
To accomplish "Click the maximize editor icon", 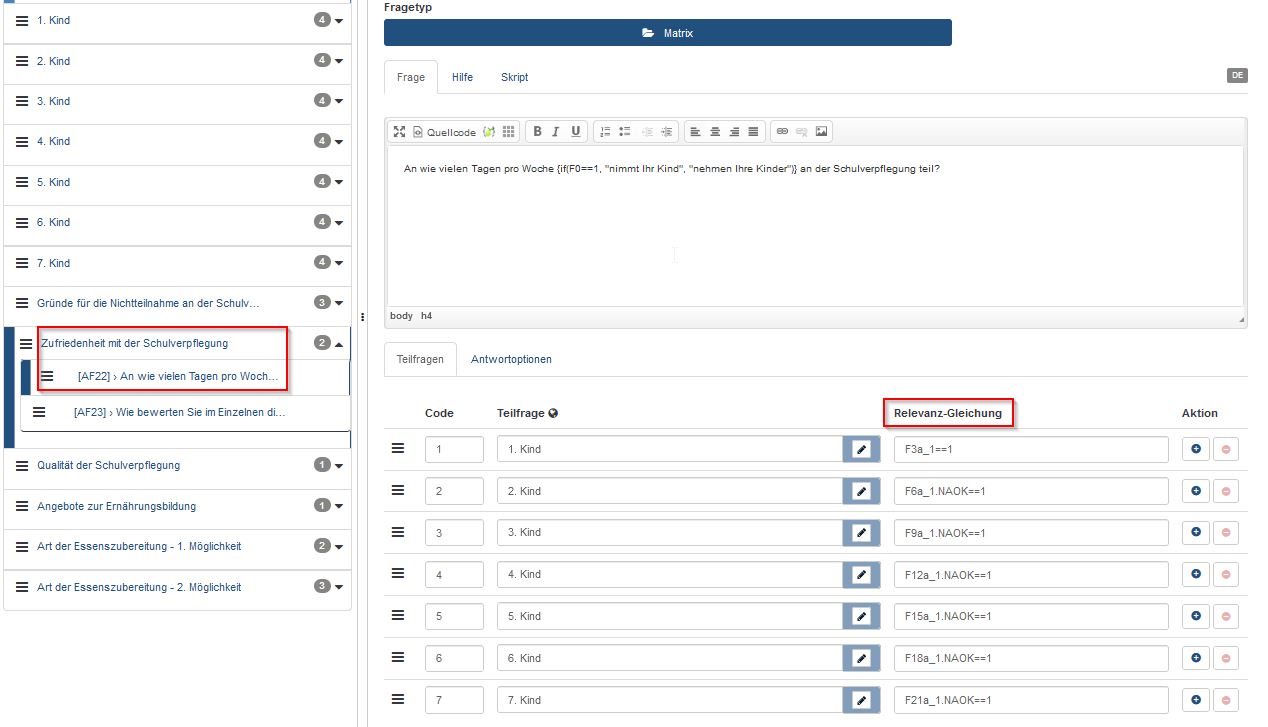I will pos(399,131).
